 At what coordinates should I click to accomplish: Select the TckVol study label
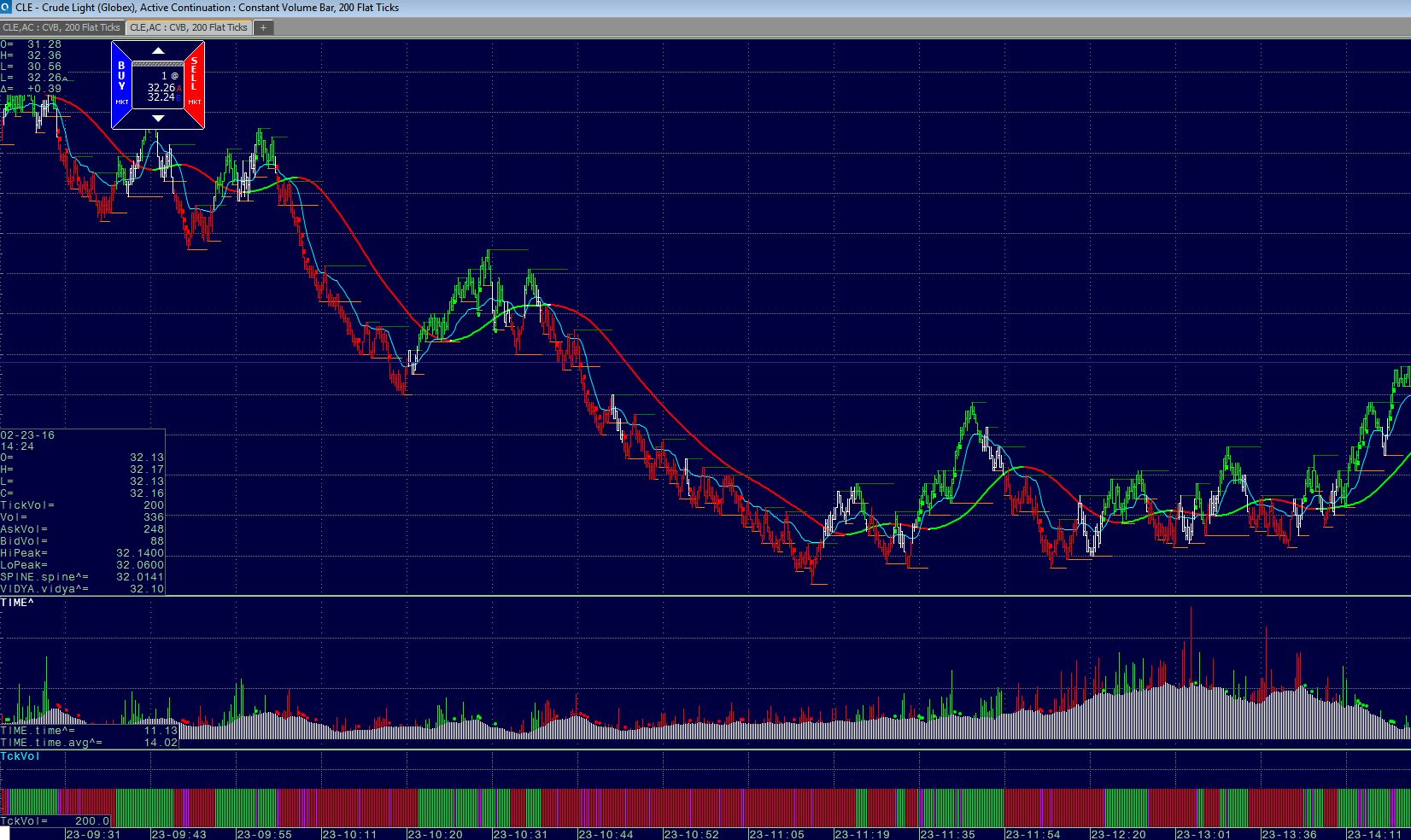coord(20,756)
